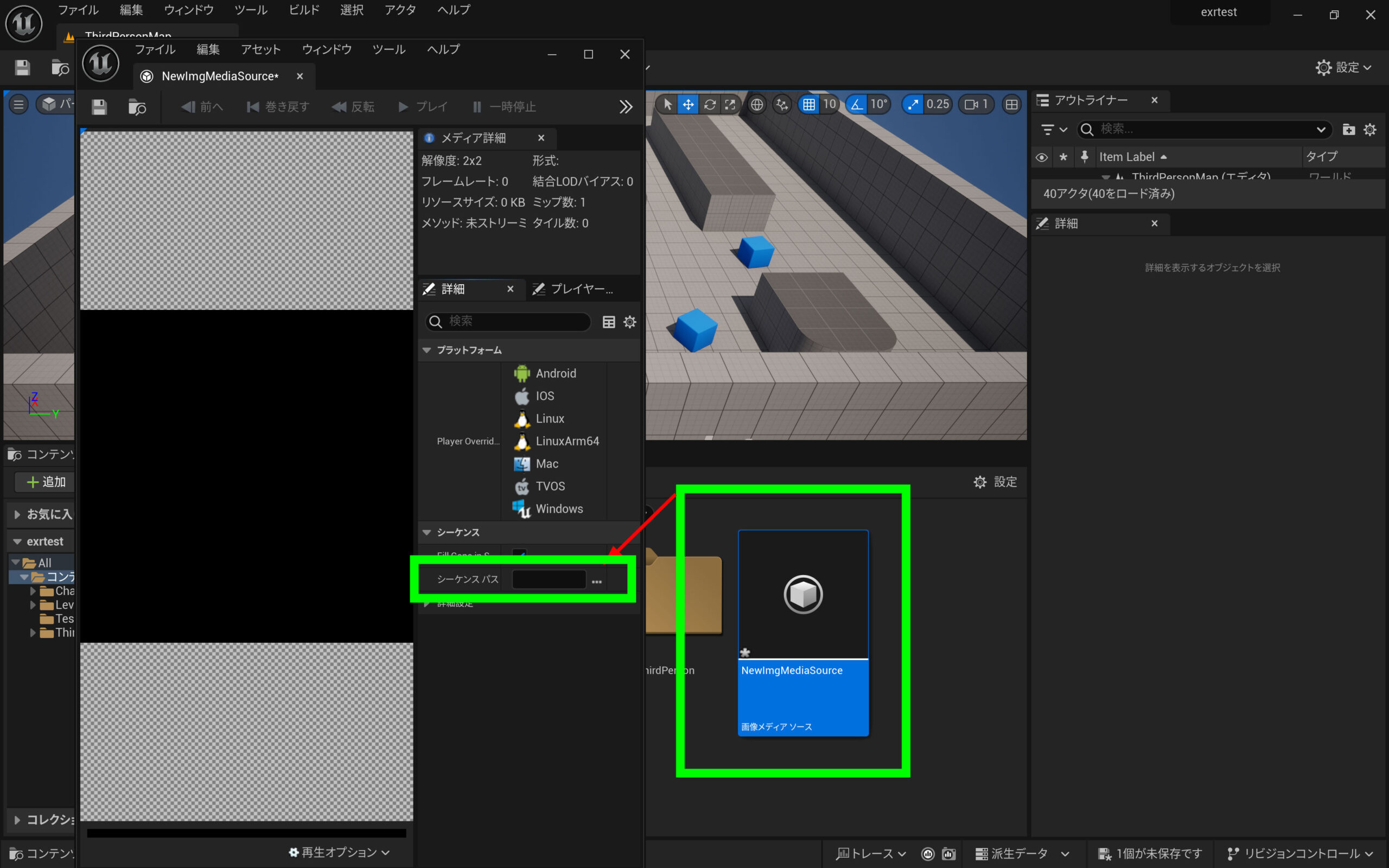Select the NewImgMediaSource asset thumbnail

click(x=802, y=595)
